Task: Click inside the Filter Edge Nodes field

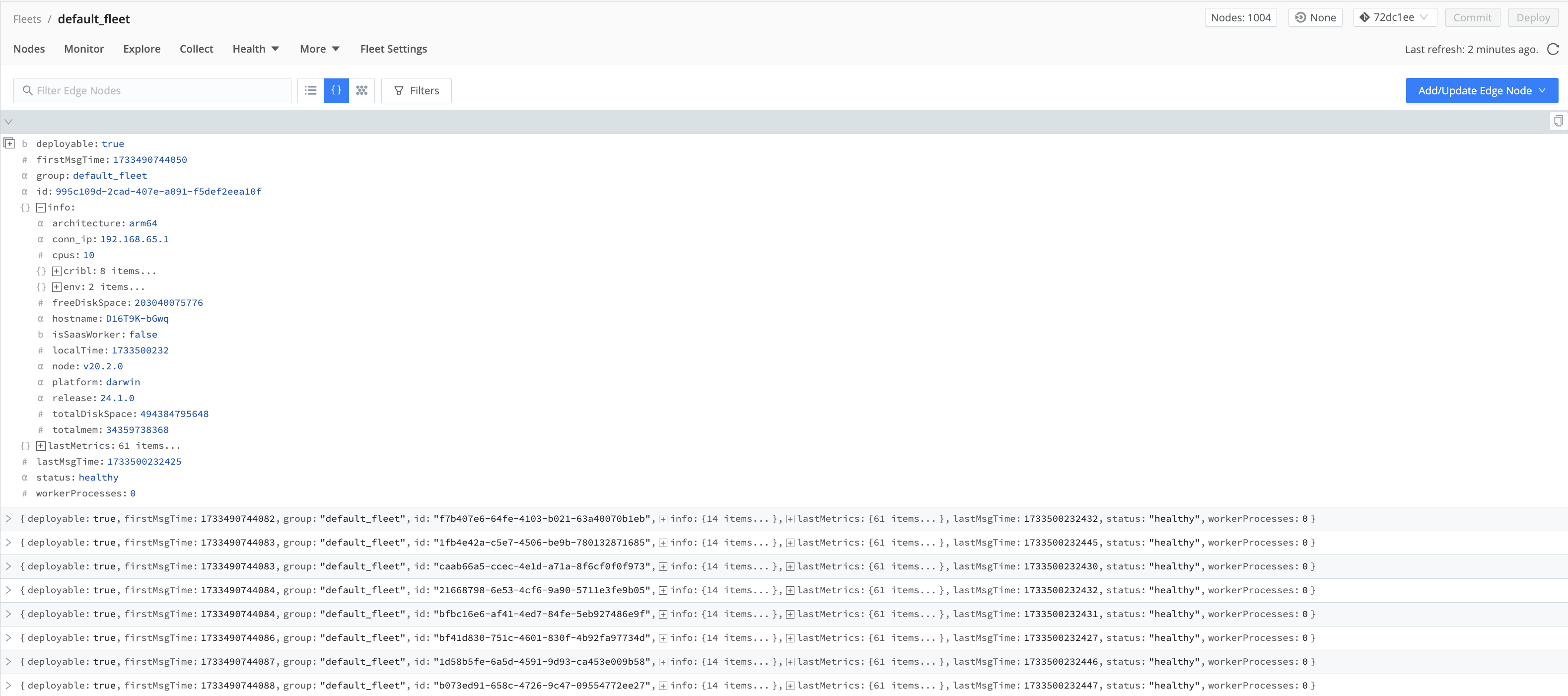Action: [152, 90]
